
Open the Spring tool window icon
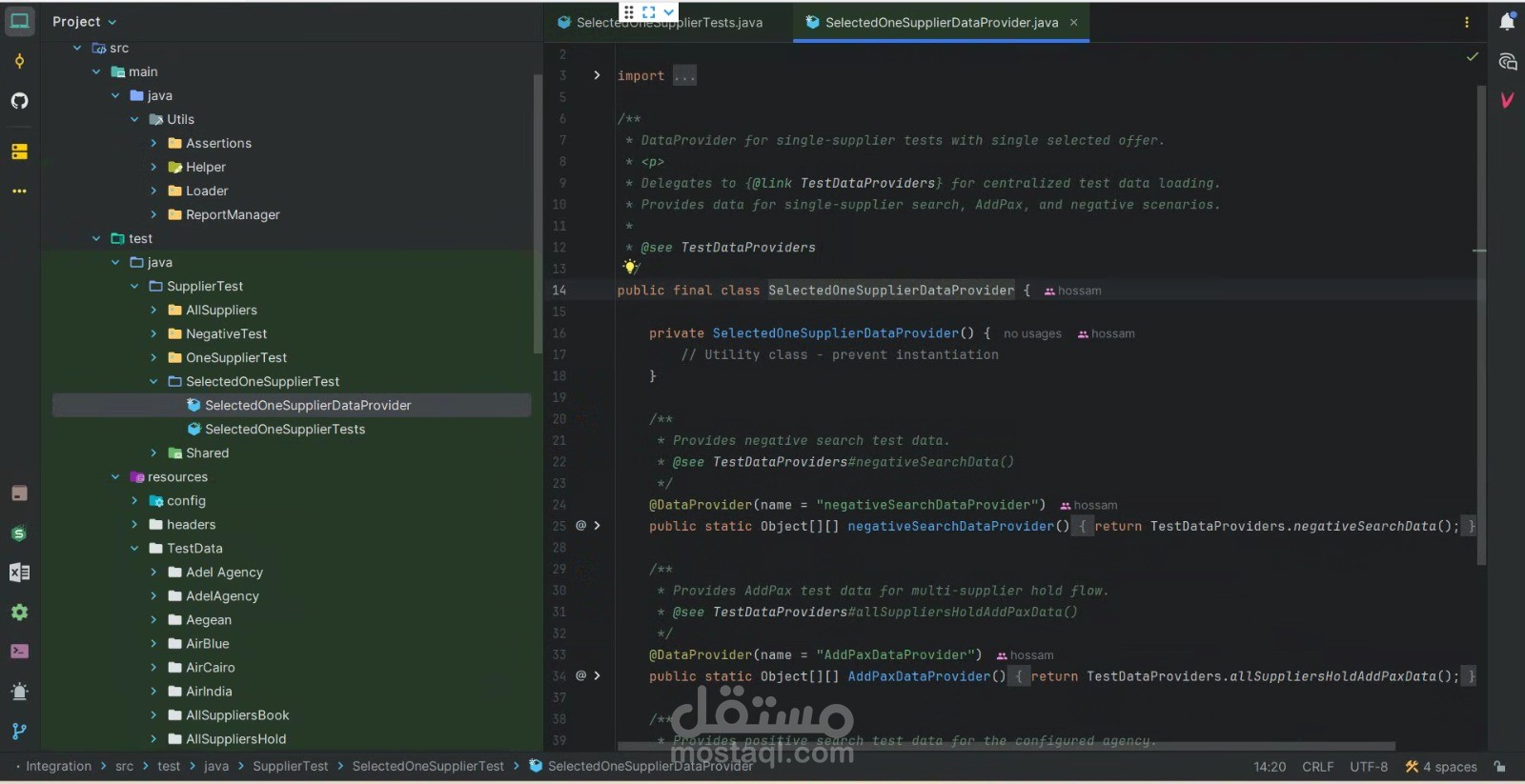pos(20,533)
